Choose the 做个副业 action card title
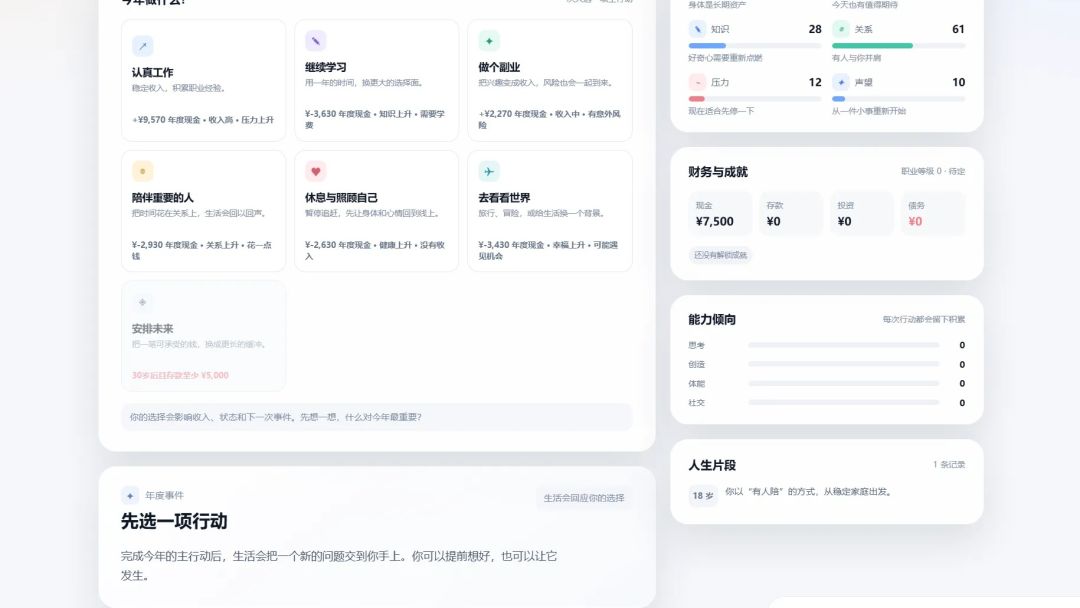 coord(499,67)
